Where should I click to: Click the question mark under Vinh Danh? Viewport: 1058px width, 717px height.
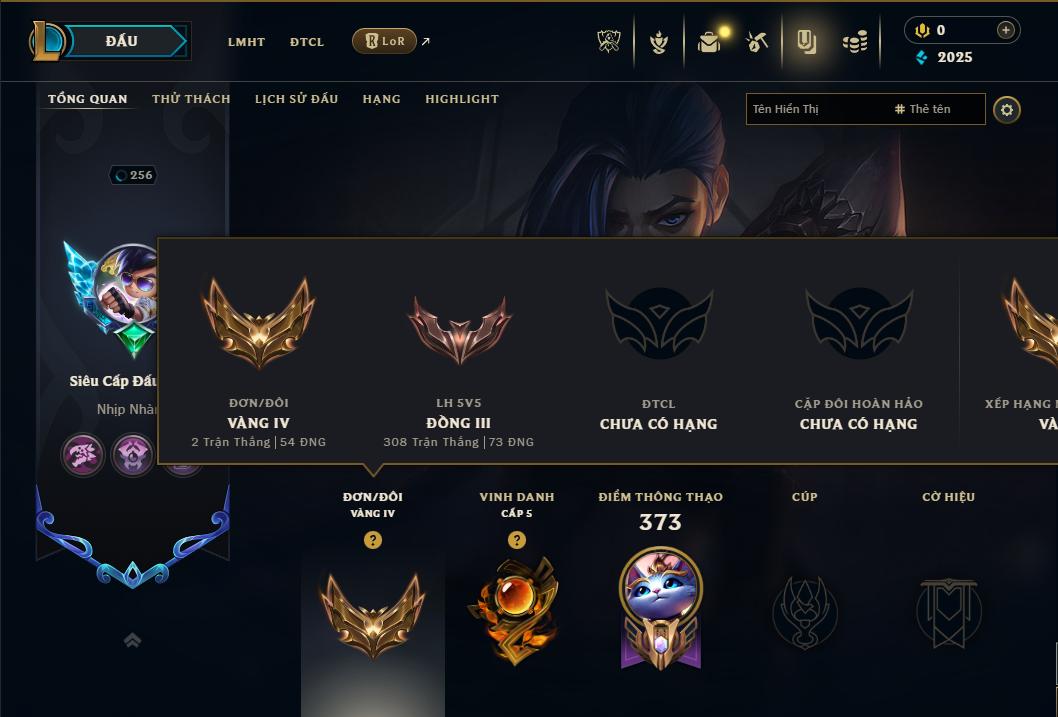click(517, 540)
